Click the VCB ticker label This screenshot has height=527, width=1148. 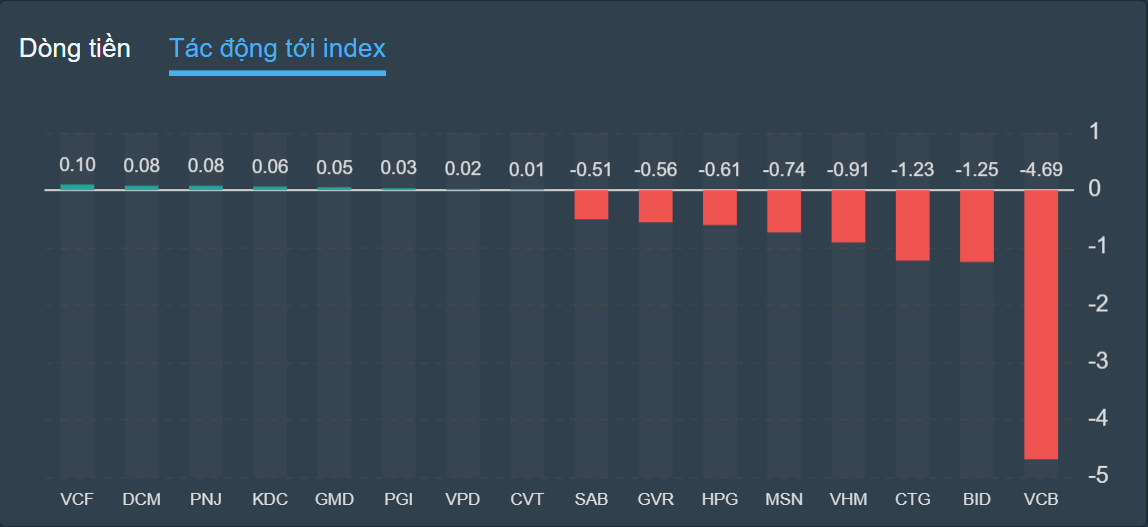1041,499
